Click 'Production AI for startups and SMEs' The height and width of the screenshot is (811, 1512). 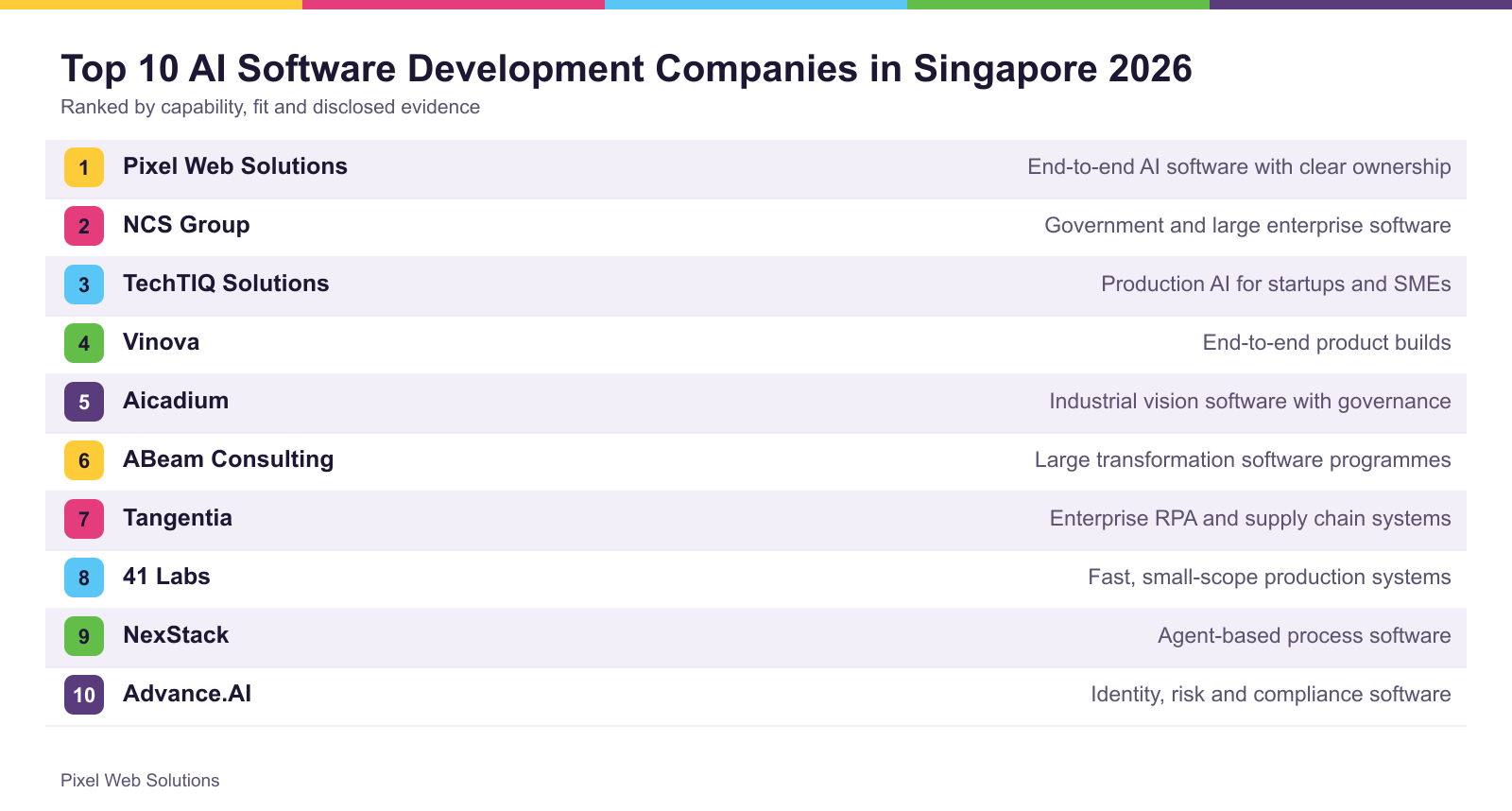[x=1276, y=285]
